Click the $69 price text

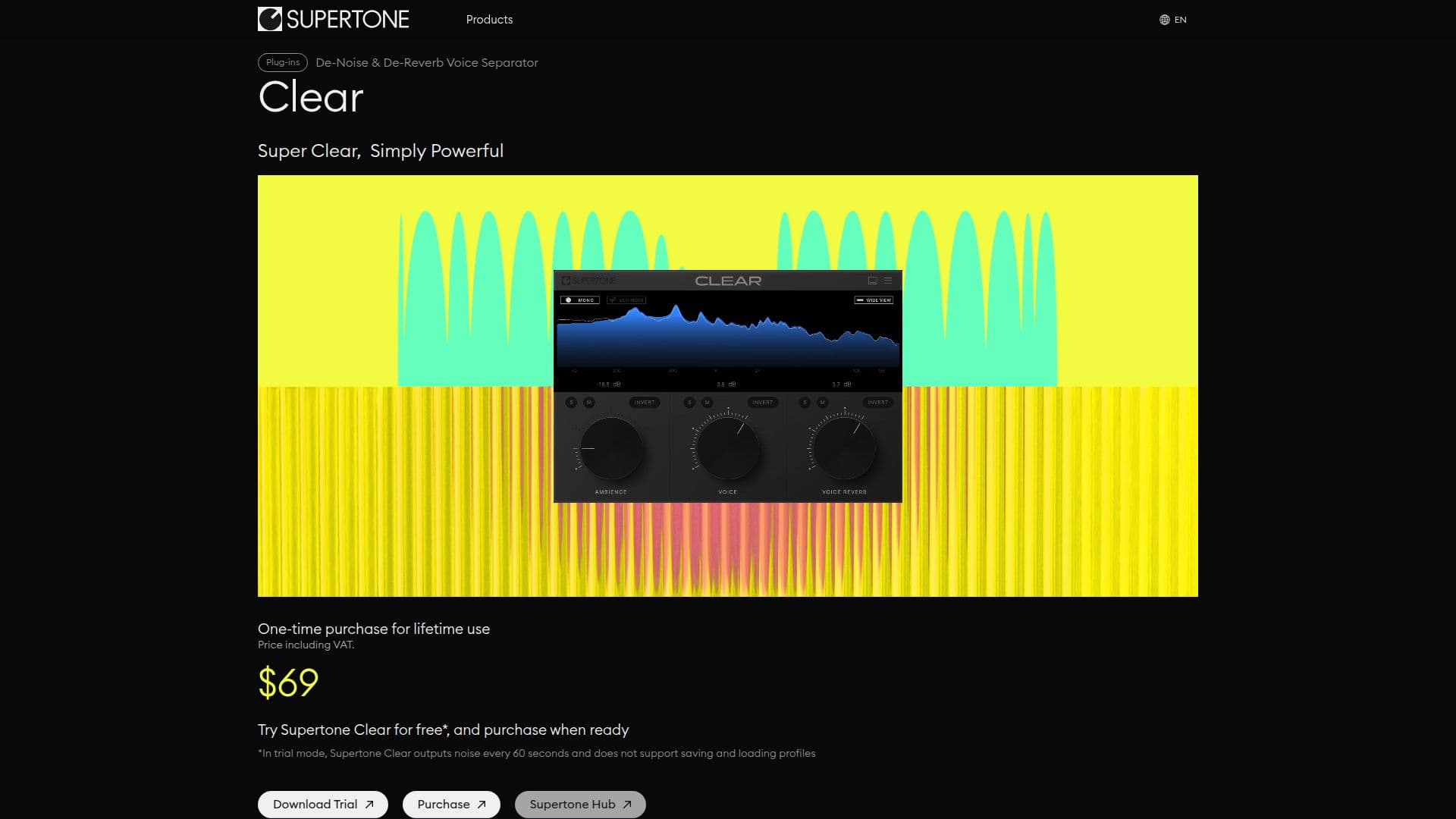point(288,682)
